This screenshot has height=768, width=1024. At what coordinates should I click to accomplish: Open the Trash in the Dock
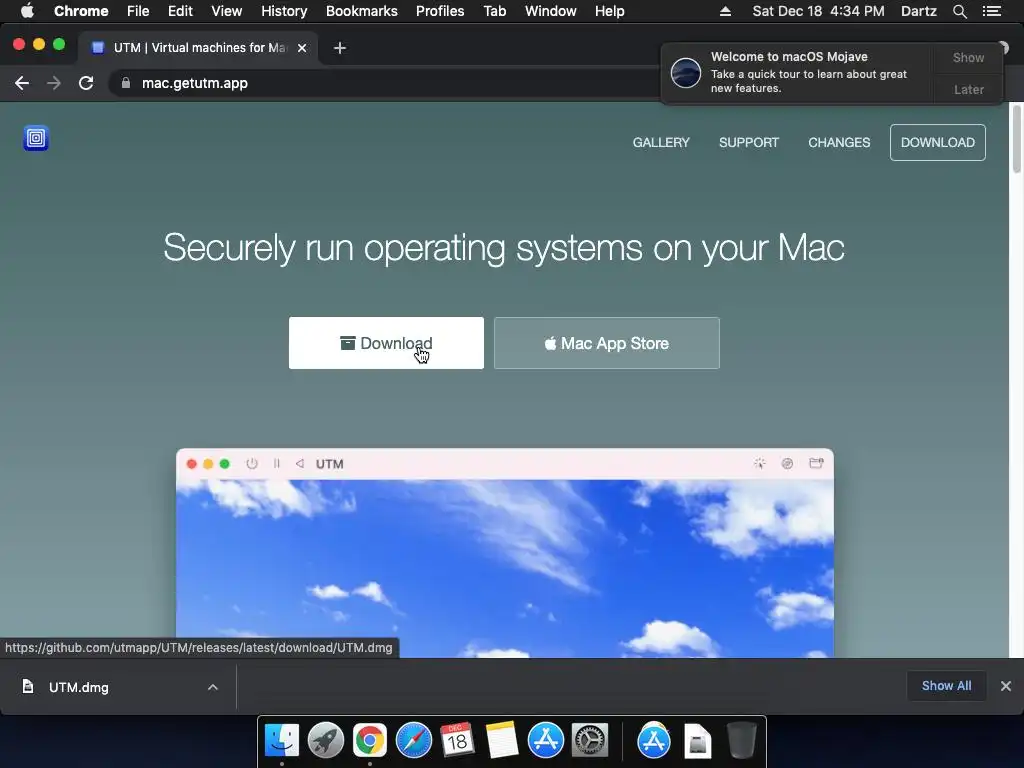(741, 740)
